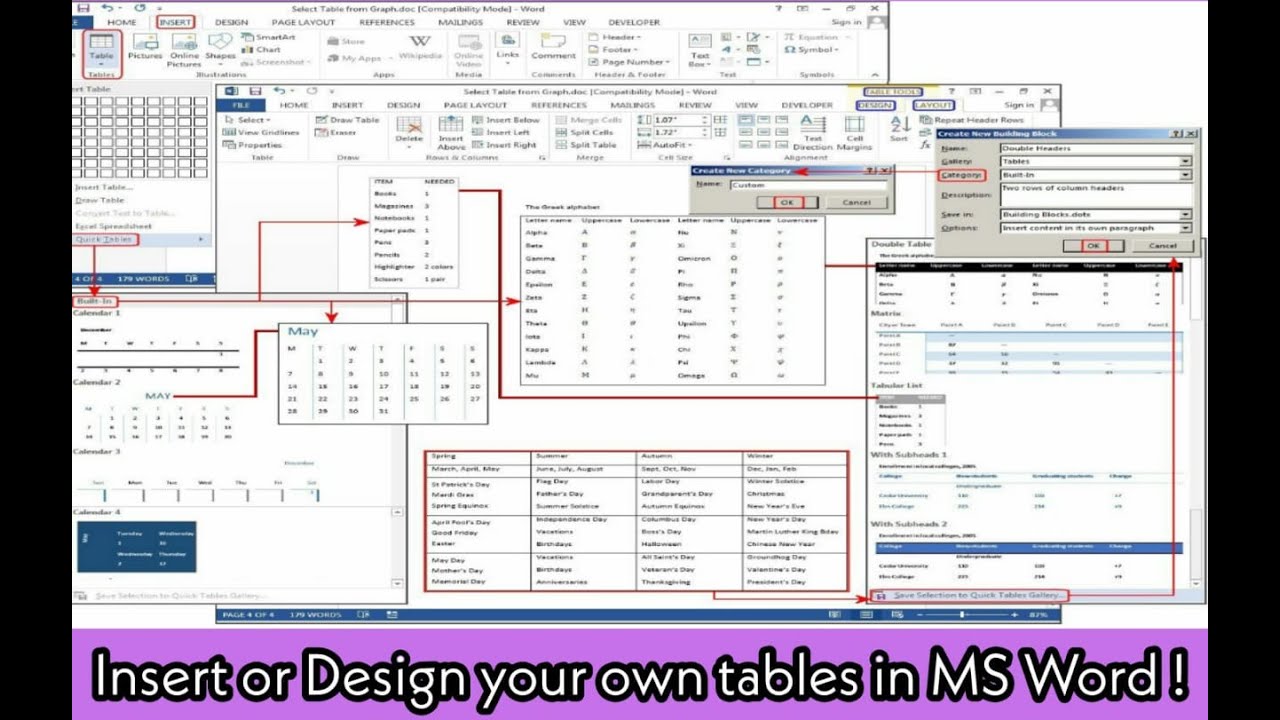This screenshot has height=720, width=1280.
Task: Click Cancel in the Create New Category dialog
Action: (857, 202)
